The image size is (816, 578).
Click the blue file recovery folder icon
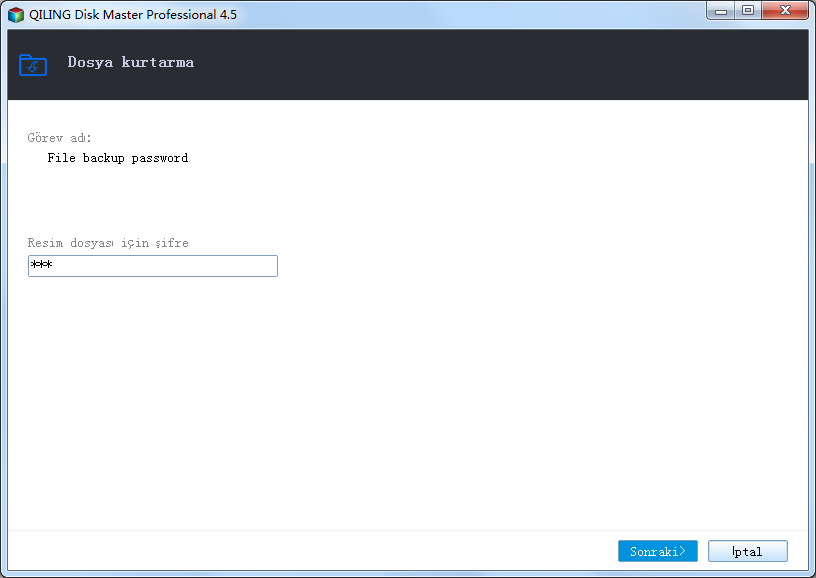click(x=33, y=65)
